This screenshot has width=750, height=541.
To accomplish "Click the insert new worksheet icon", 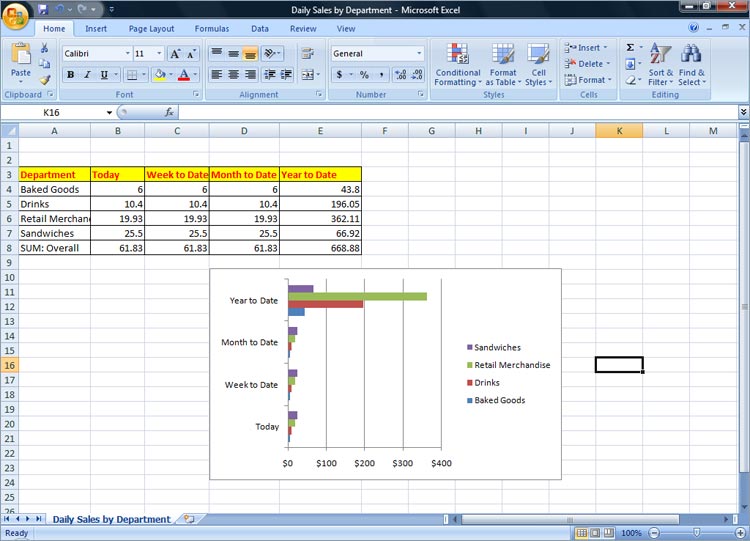I will click(x=188, y=519).
